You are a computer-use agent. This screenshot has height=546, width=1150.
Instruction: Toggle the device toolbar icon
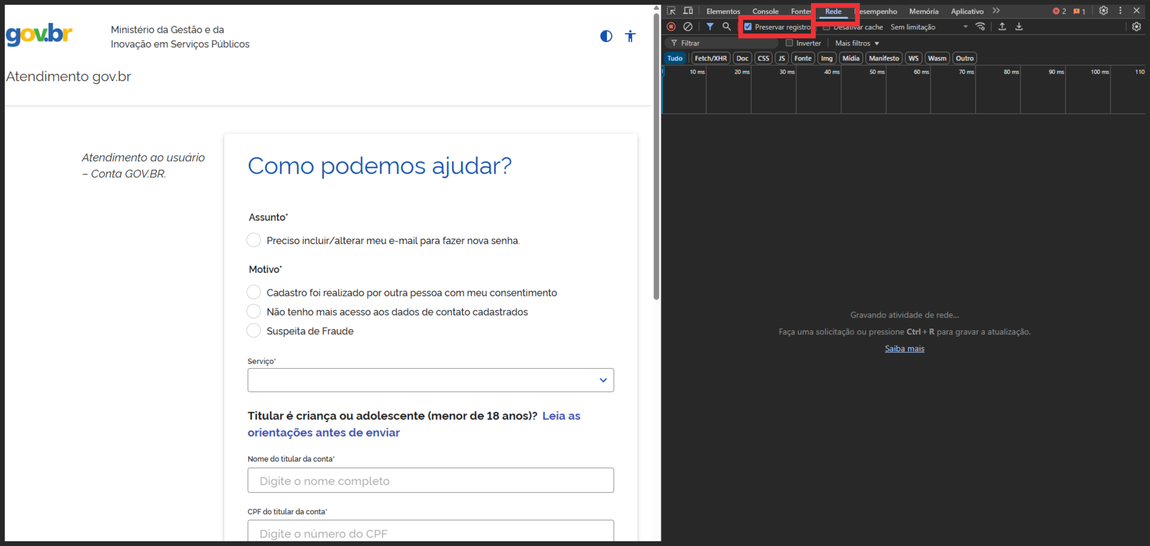688,11
